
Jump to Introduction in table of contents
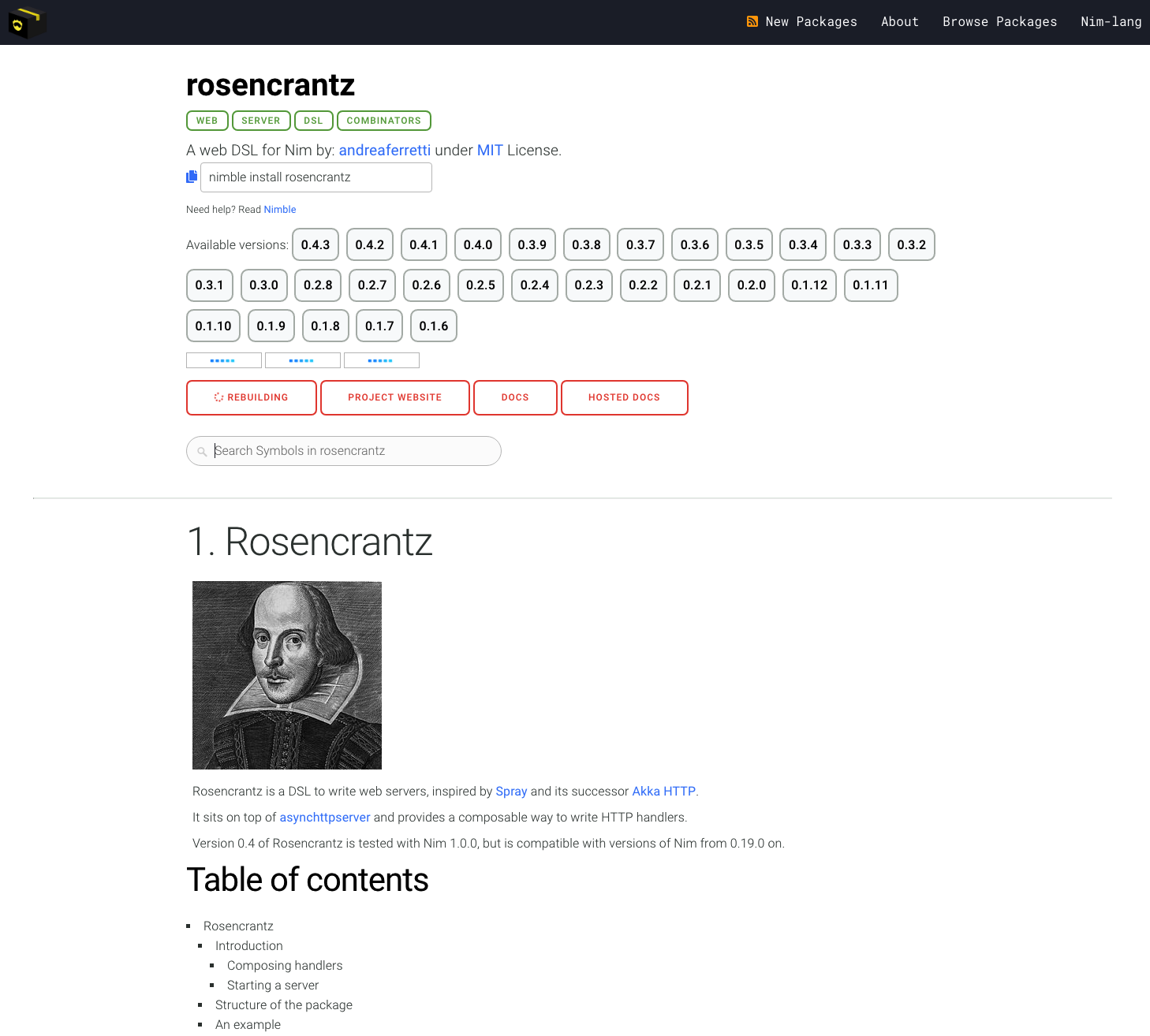(249, 946)
